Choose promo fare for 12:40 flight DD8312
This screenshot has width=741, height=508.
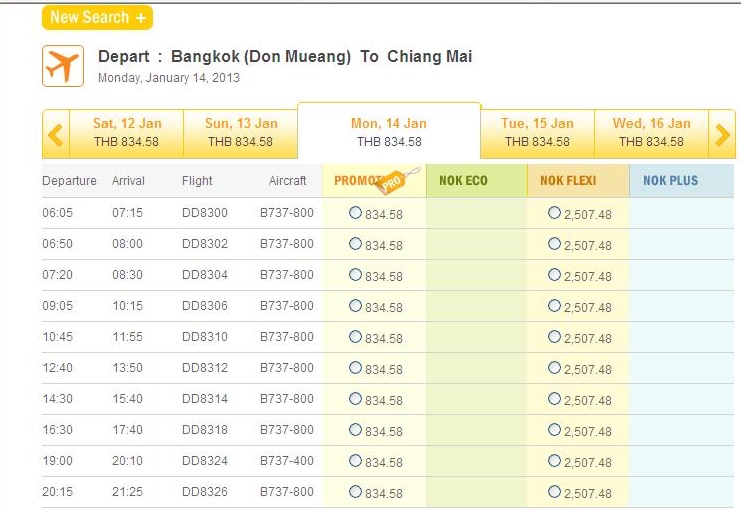pyautogui.click(x=355, y=368)
